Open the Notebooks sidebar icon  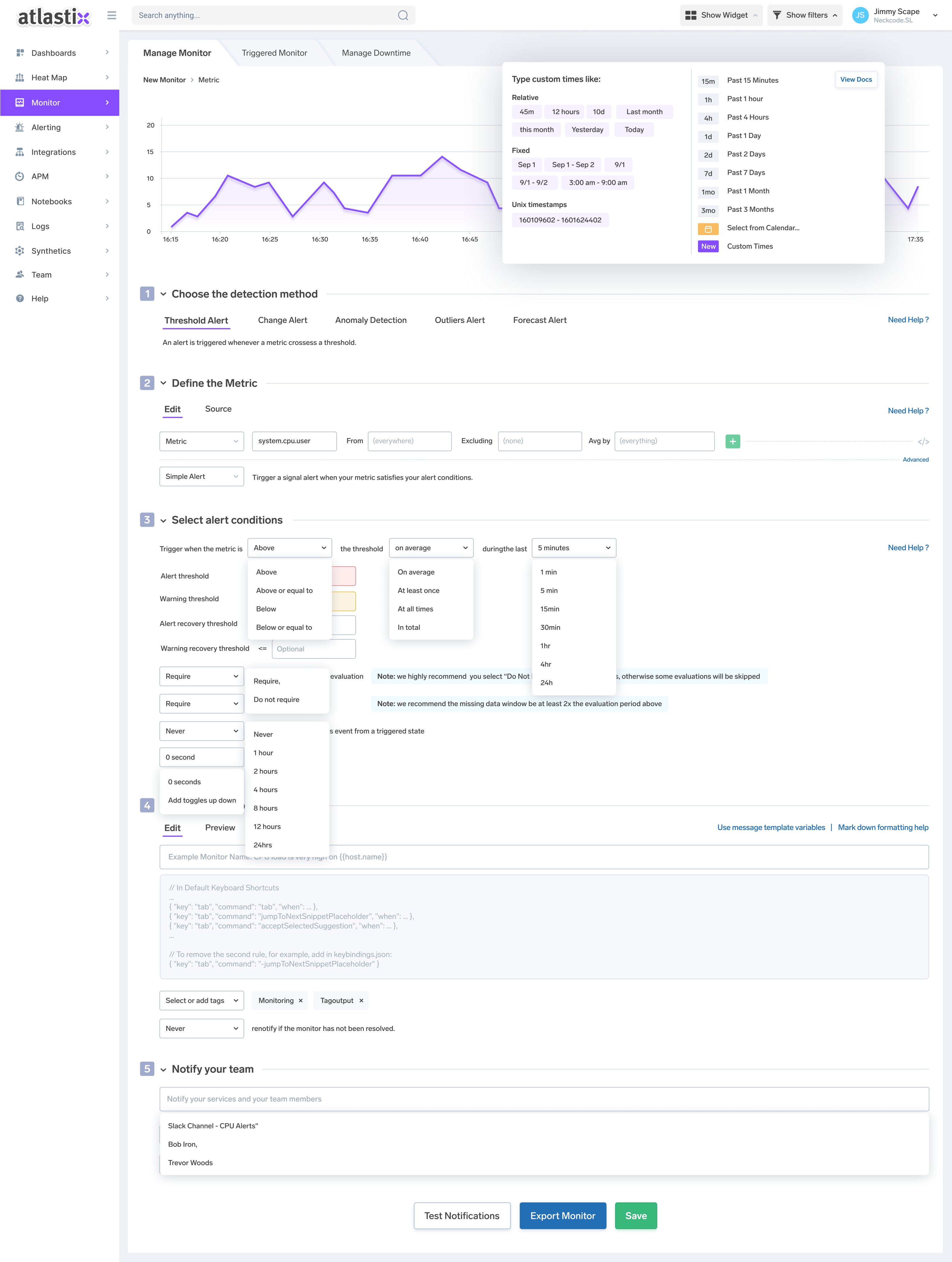[x=20, y=201]
